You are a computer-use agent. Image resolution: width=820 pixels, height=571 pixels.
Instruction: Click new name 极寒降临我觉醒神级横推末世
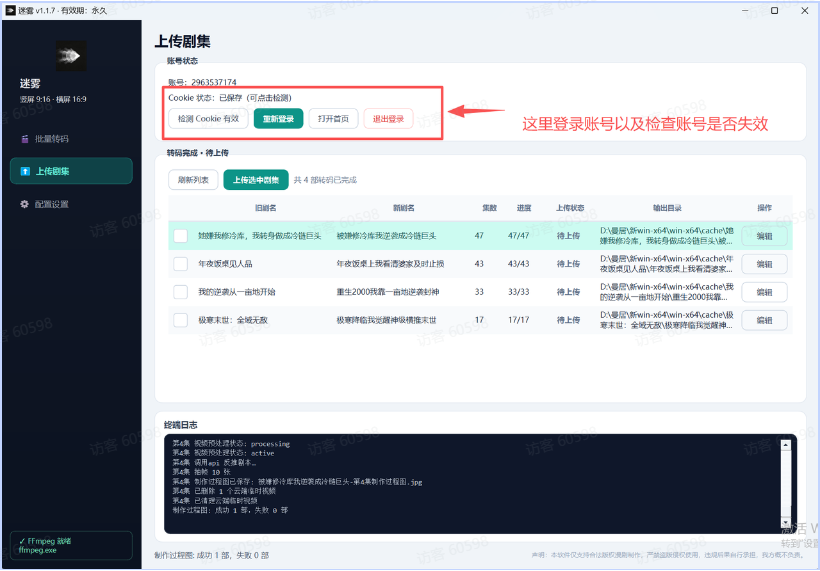386,320
